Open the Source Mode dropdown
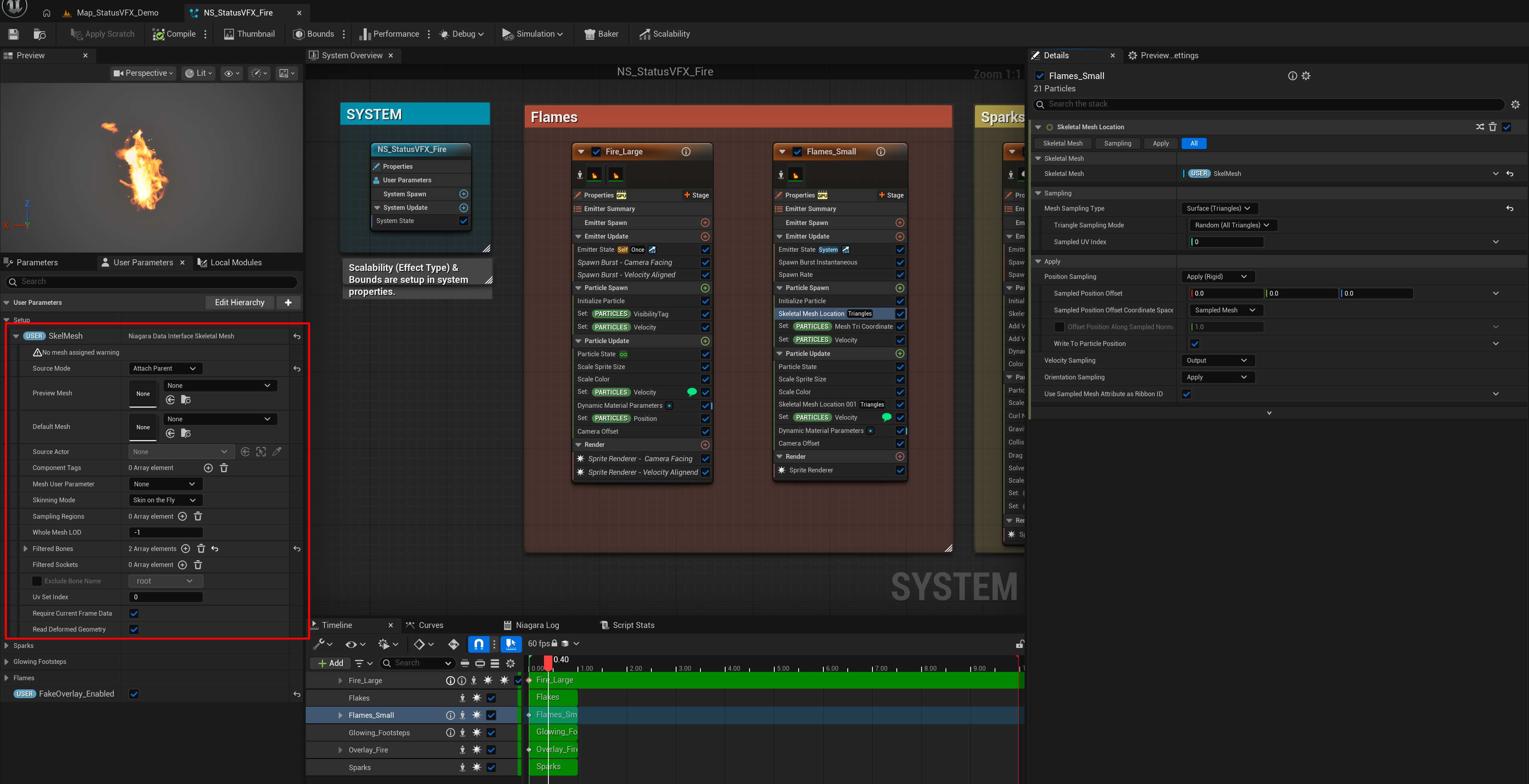This screenshot has width=1529, height=784. 165,369
